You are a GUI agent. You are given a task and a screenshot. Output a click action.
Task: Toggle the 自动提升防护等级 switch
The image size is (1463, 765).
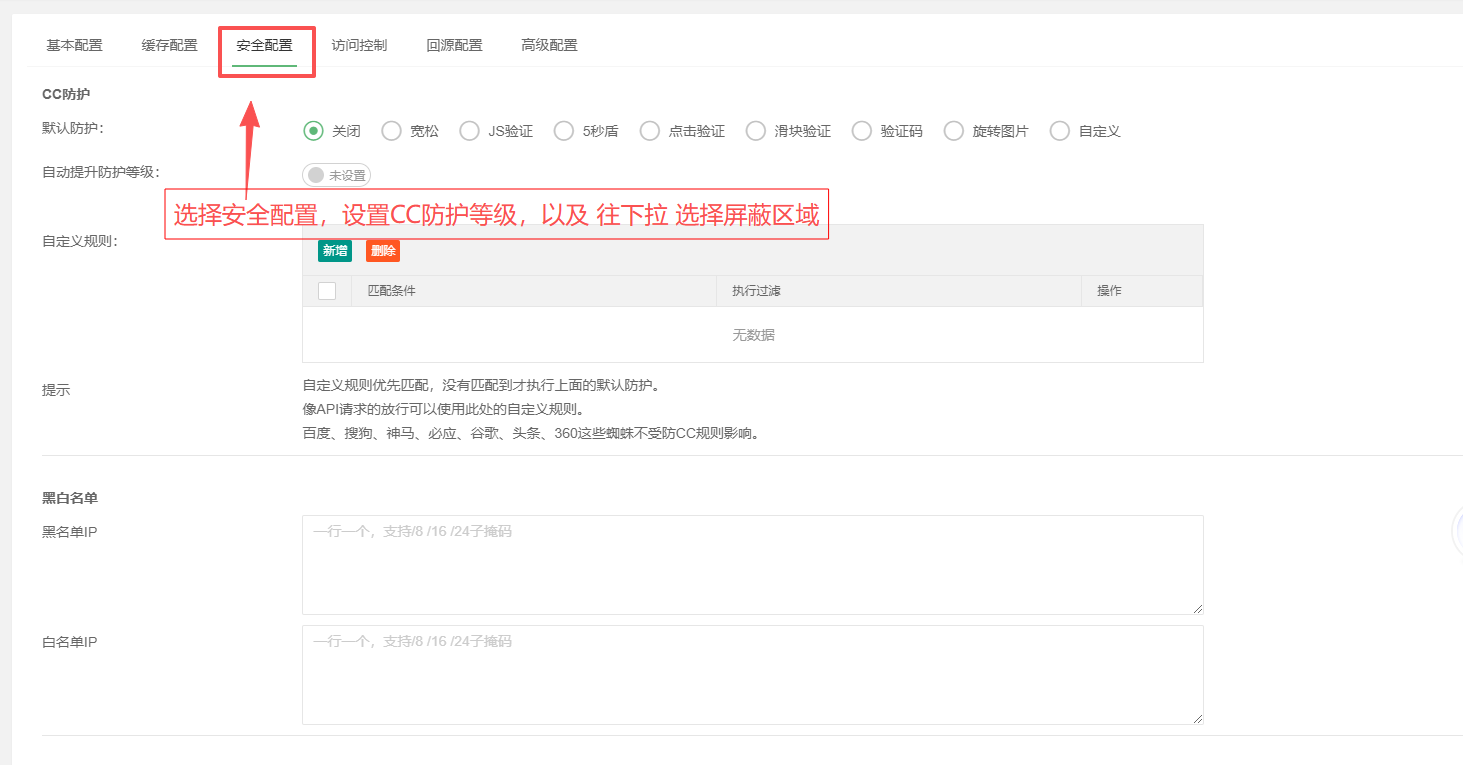click(x=336, y=175)
